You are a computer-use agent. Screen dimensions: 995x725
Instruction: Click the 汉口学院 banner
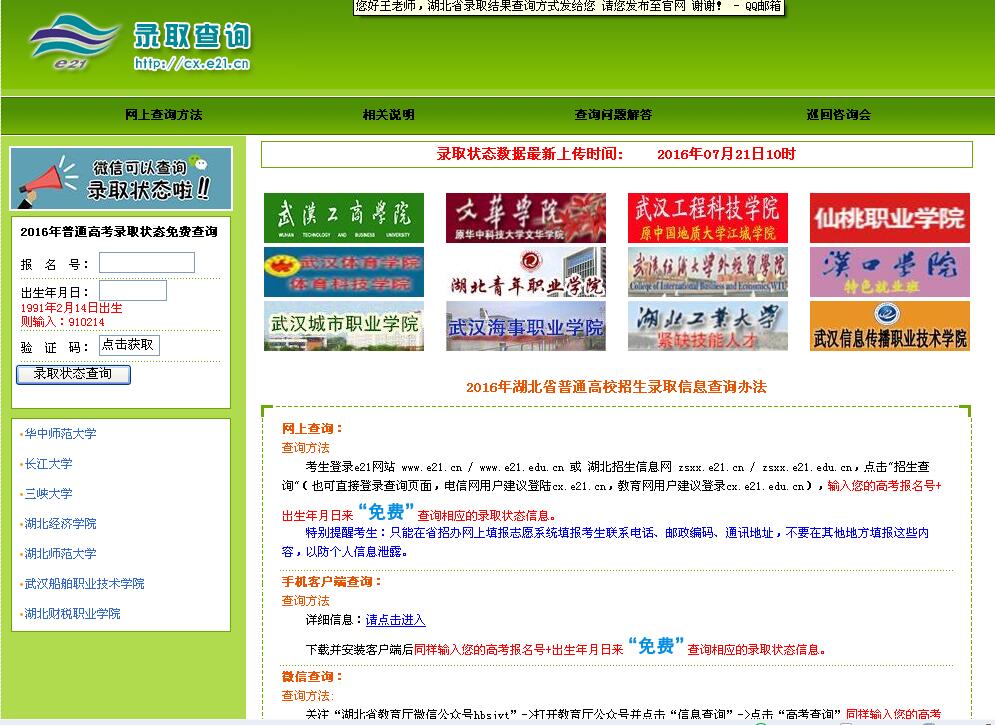(890, 272)
